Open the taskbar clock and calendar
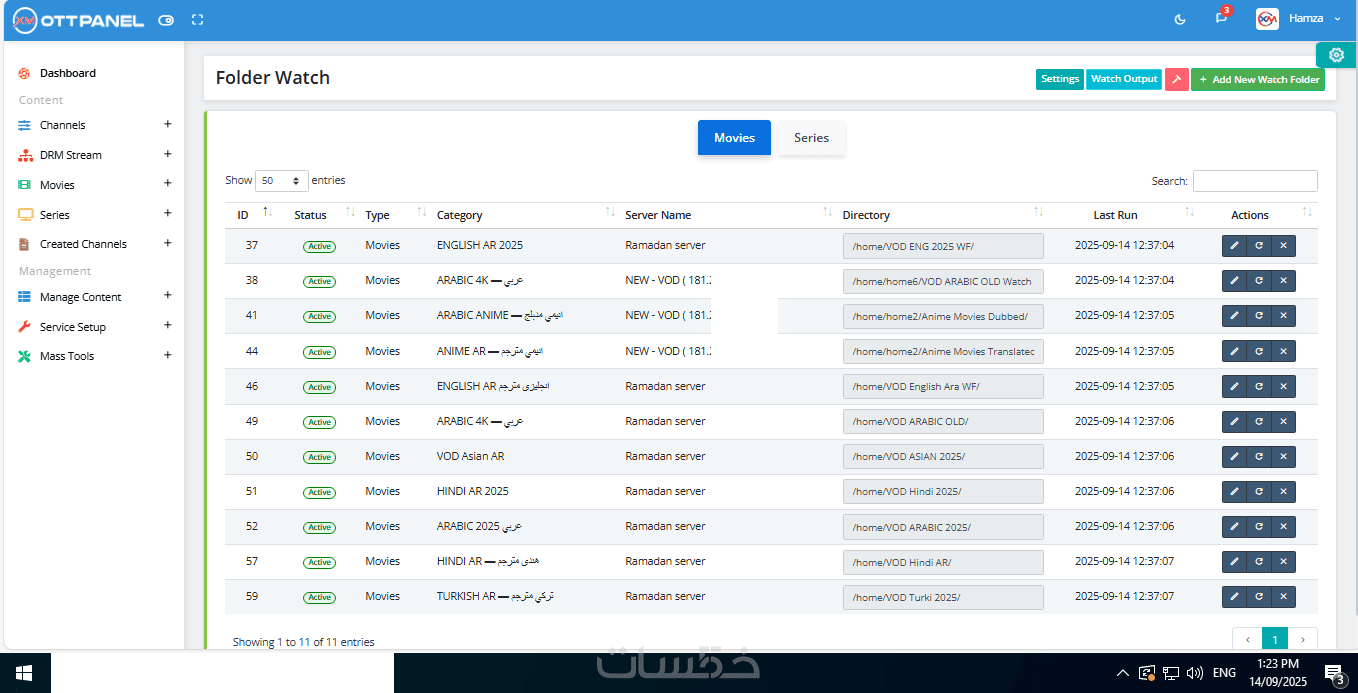The width and height of the screenshot is (1358, 693). point(1277,673)
